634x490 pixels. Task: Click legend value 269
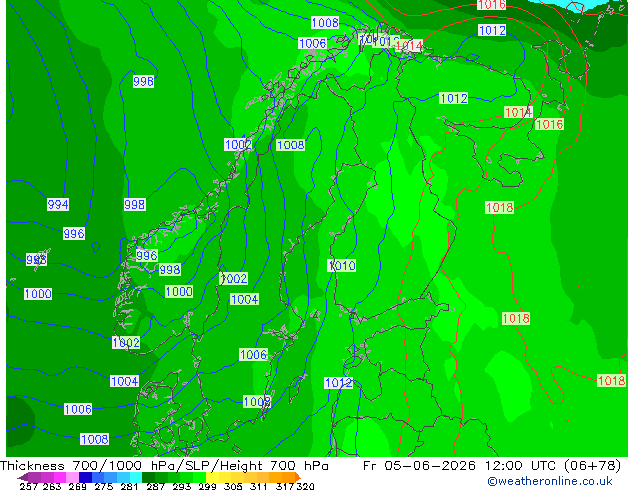(x=78, y=486)
